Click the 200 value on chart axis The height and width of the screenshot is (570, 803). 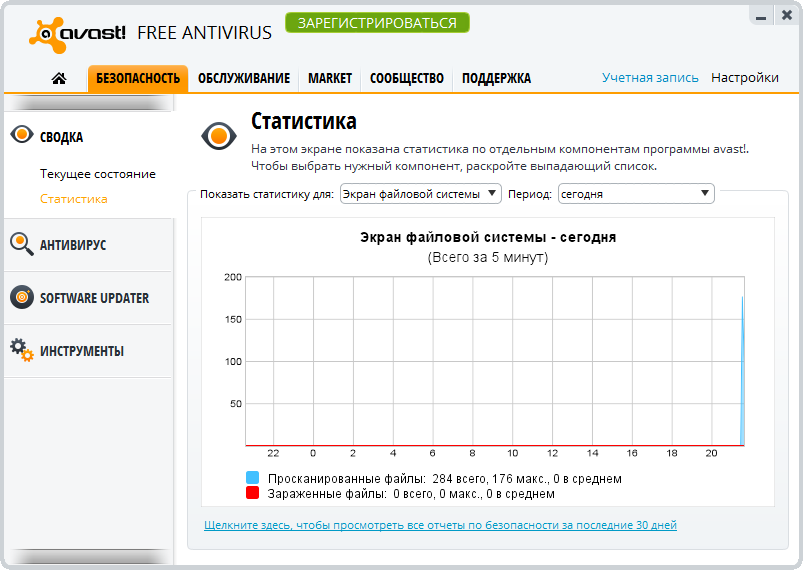[x=233, y=277]
